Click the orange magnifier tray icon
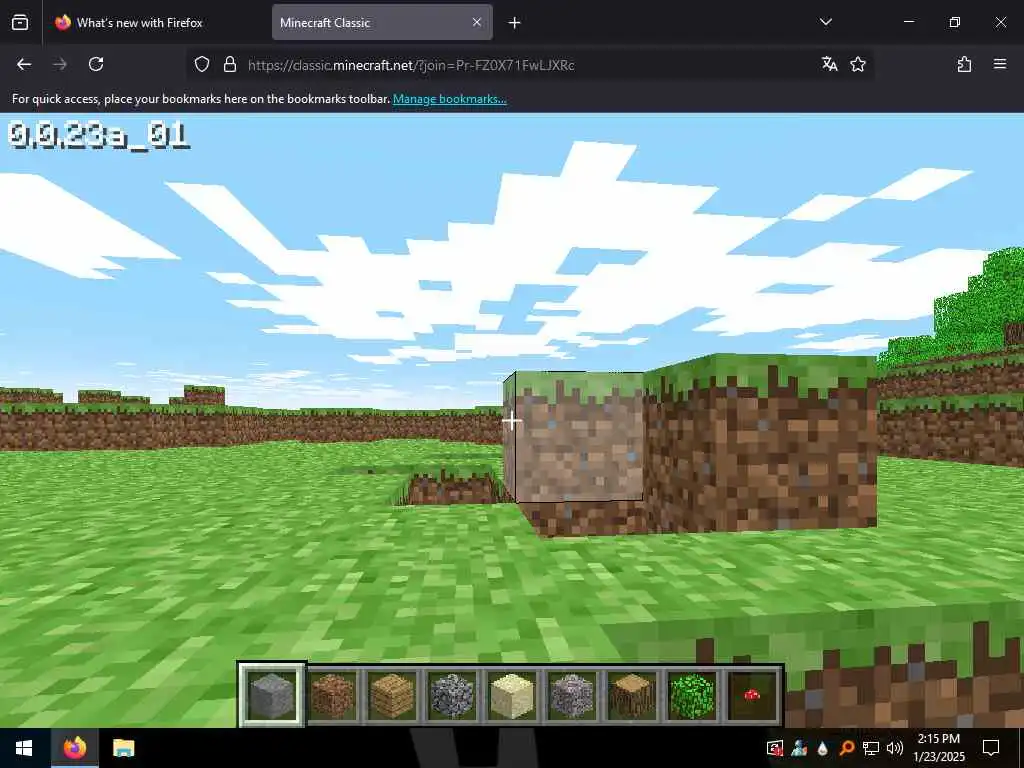Image resolution: width=1024 pixels, height=768 pixels. pos(846,748)
